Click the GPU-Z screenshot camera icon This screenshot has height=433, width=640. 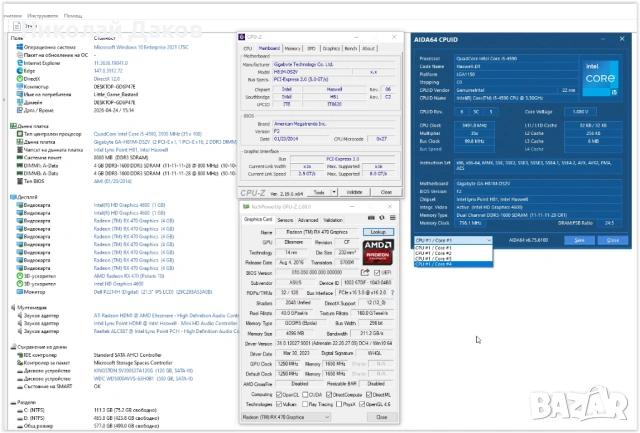[x=371, y=218]
